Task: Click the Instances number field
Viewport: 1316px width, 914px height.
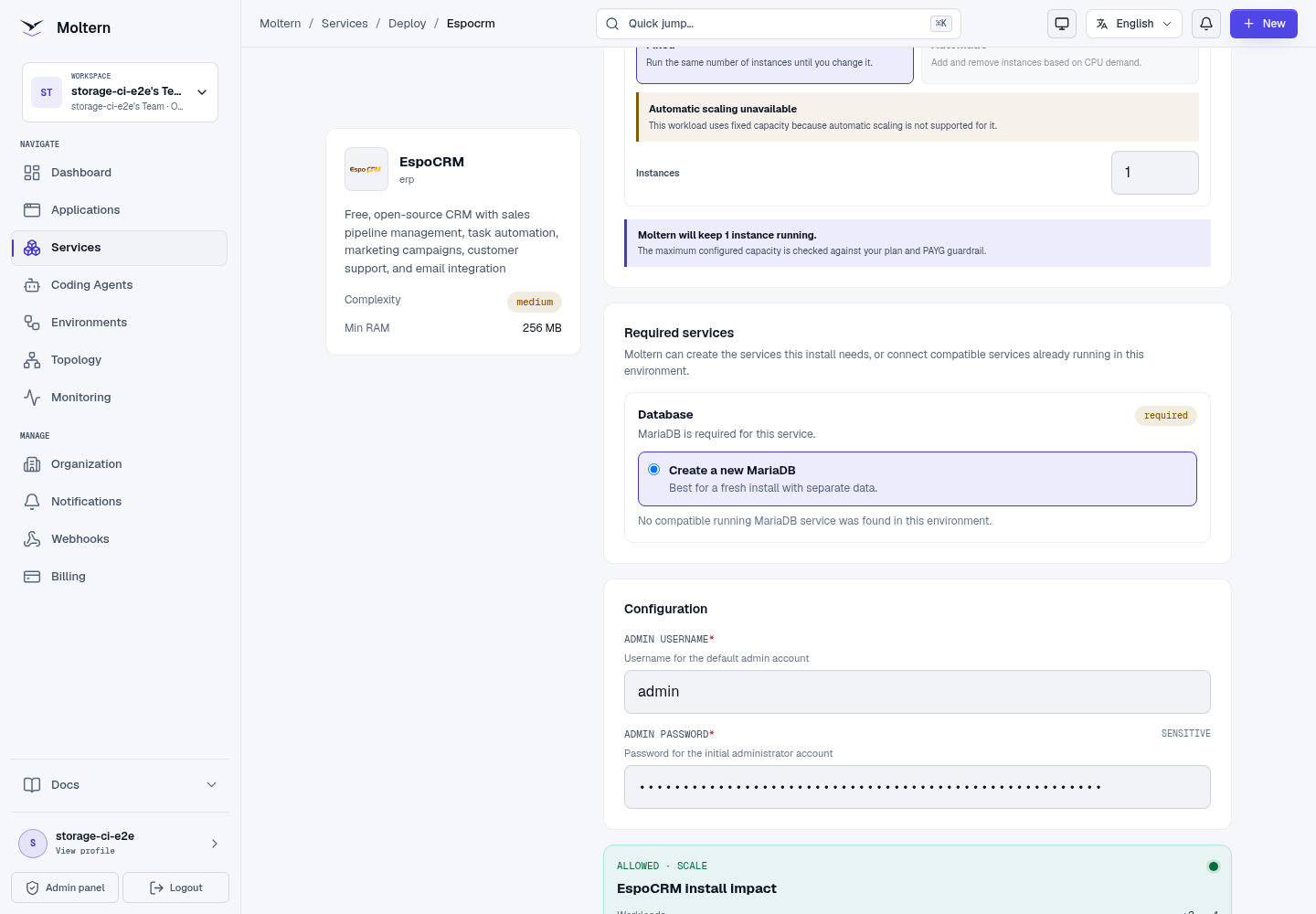Action: (x=1155, y=173)
